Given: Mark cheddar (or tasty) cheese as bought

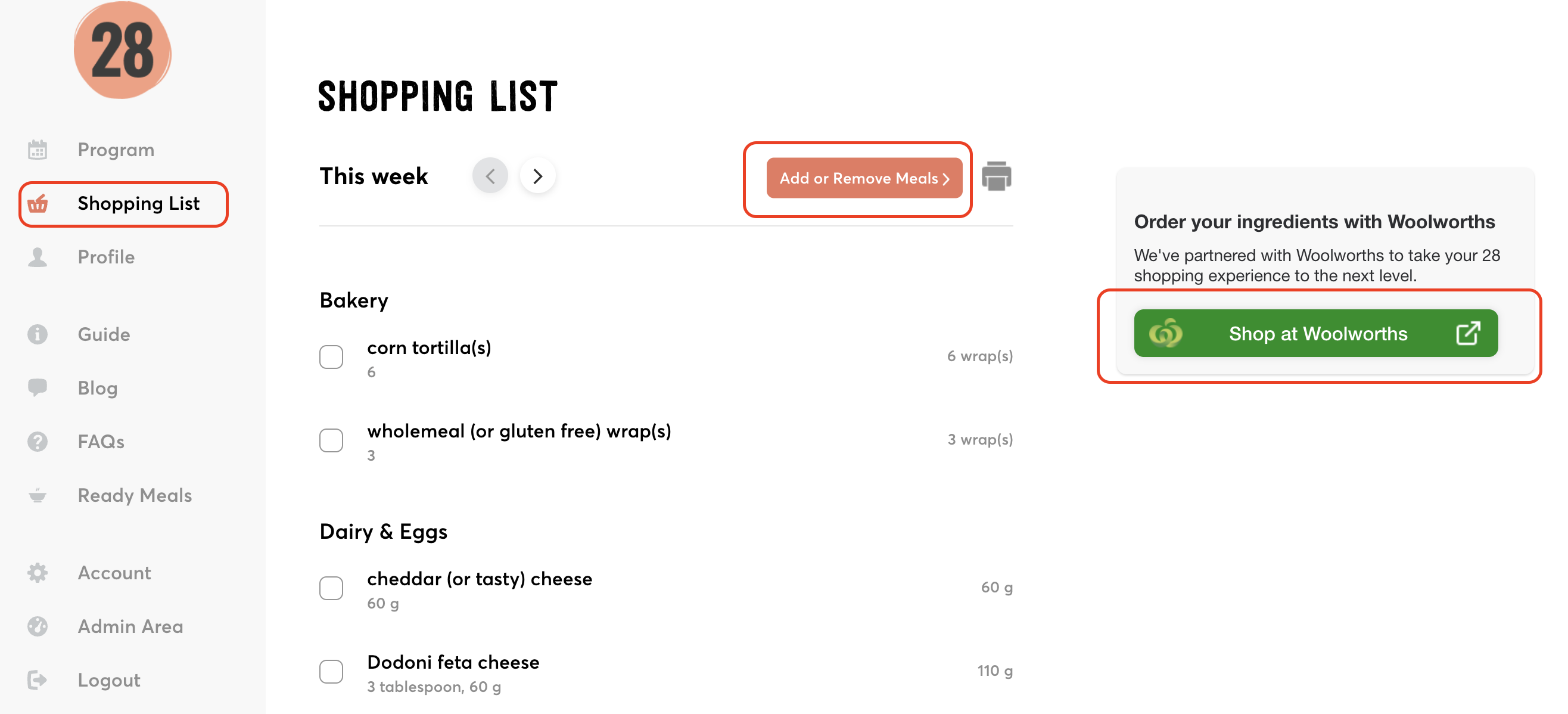Looking at the screenshot, I should point(331,588).
